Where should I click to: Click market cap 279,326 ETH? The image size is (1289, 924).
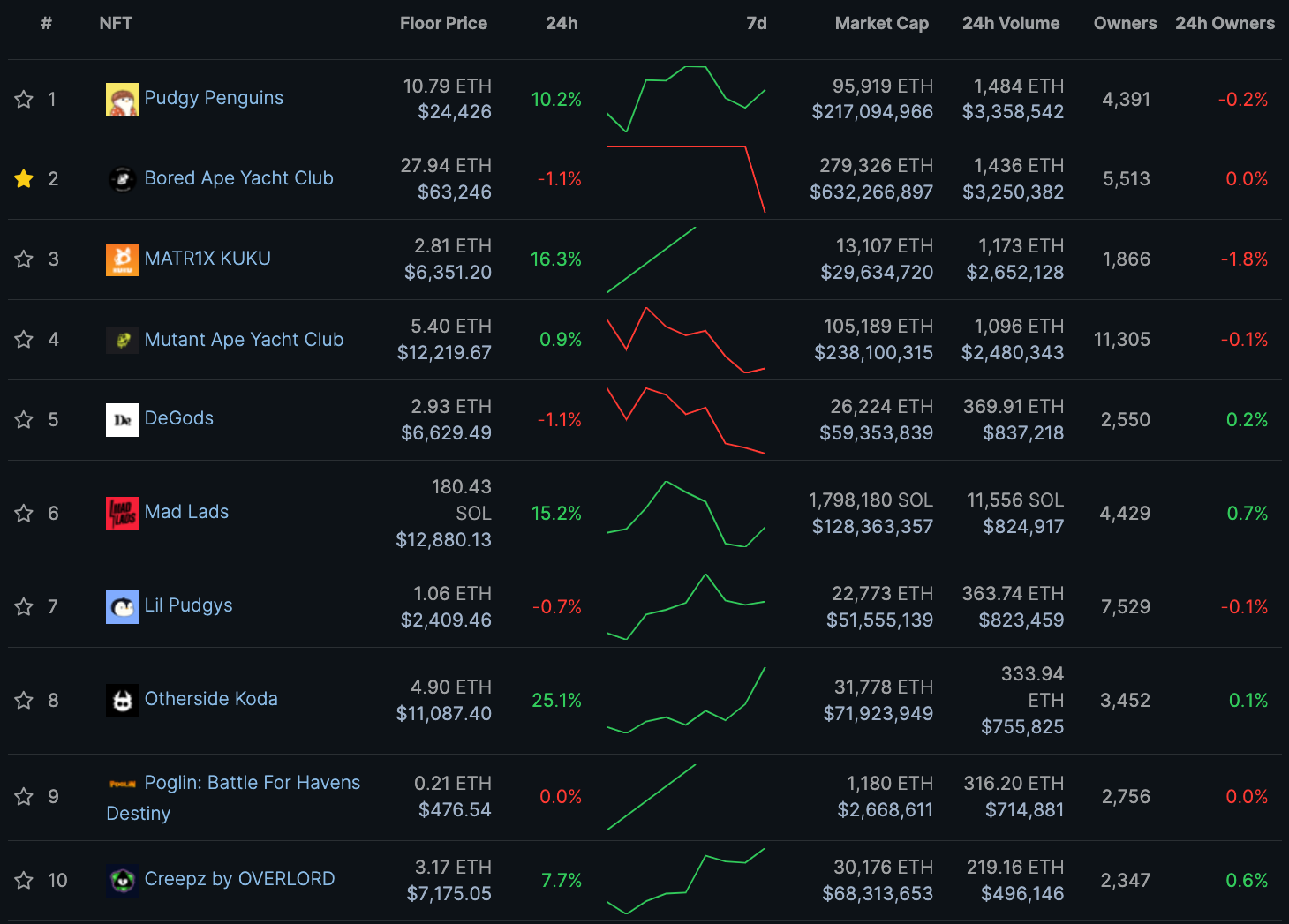(876, 165)
